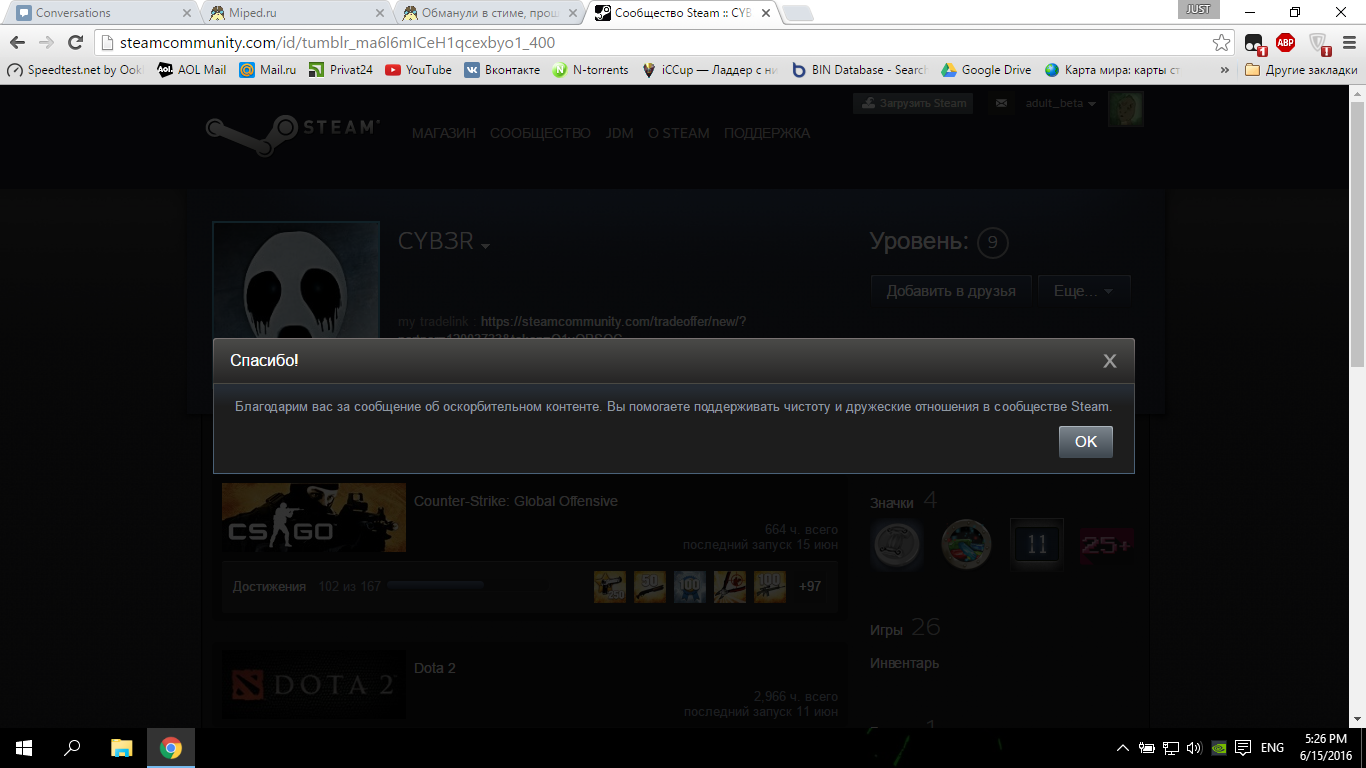This screenshot has height=768, width=1366.
Task: Open the volume control in the tray
Action: click(1194, 748)
